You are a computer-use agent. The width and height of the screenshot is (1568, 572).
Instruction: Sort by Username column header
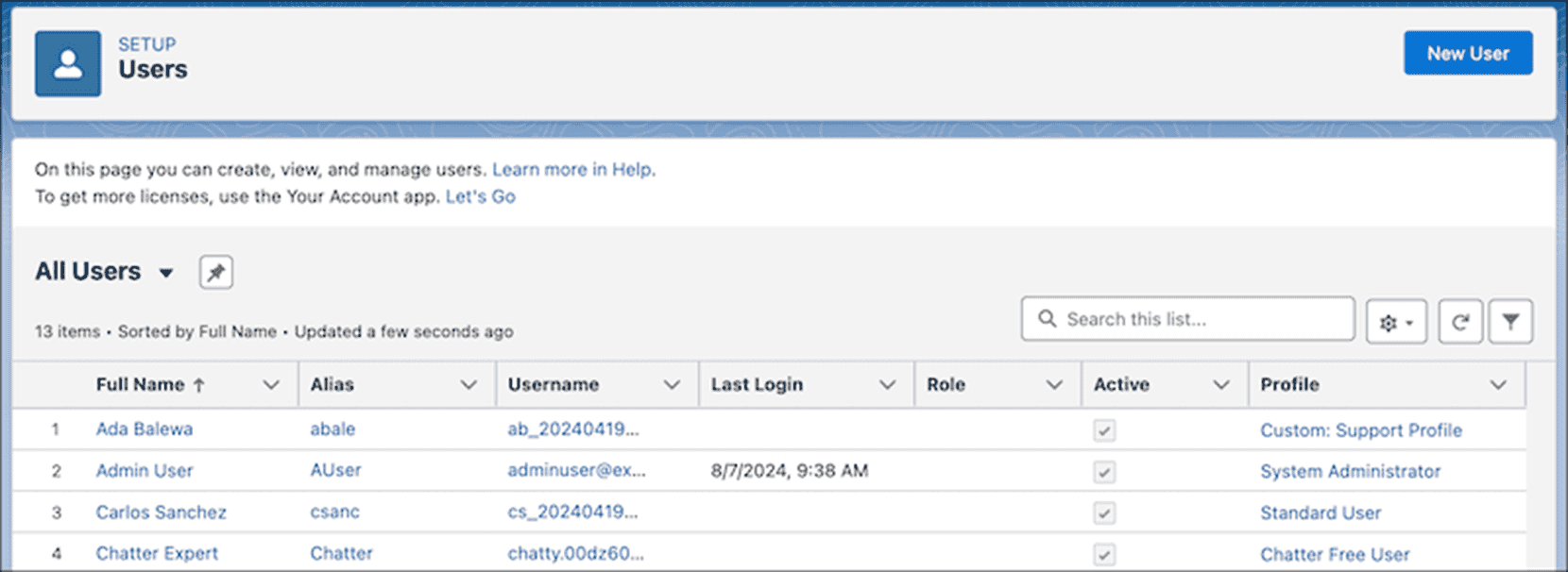(x=554, y=385)
